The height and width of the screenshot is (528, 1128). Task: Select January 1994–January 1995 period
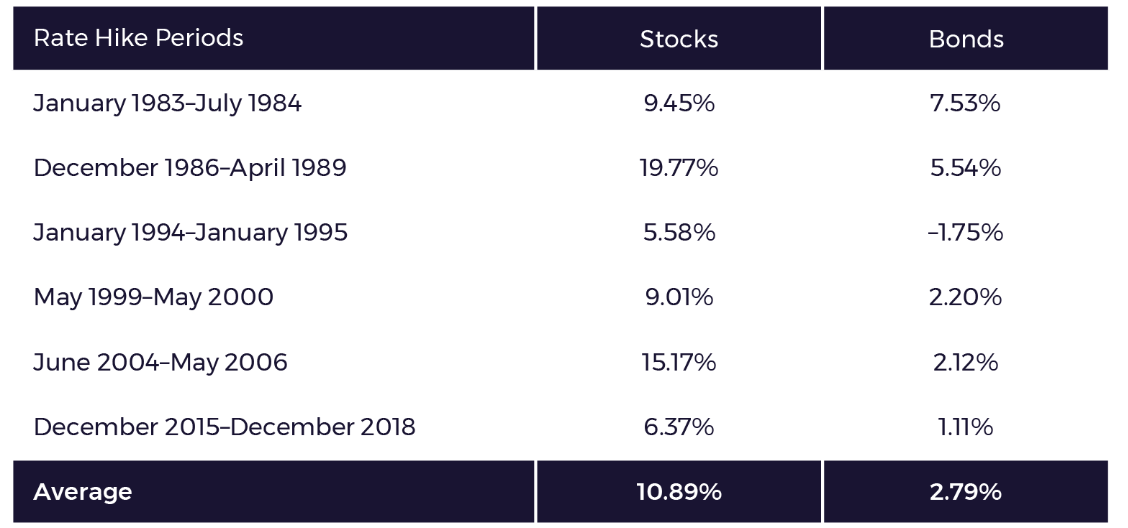click(x=191, y=233)
